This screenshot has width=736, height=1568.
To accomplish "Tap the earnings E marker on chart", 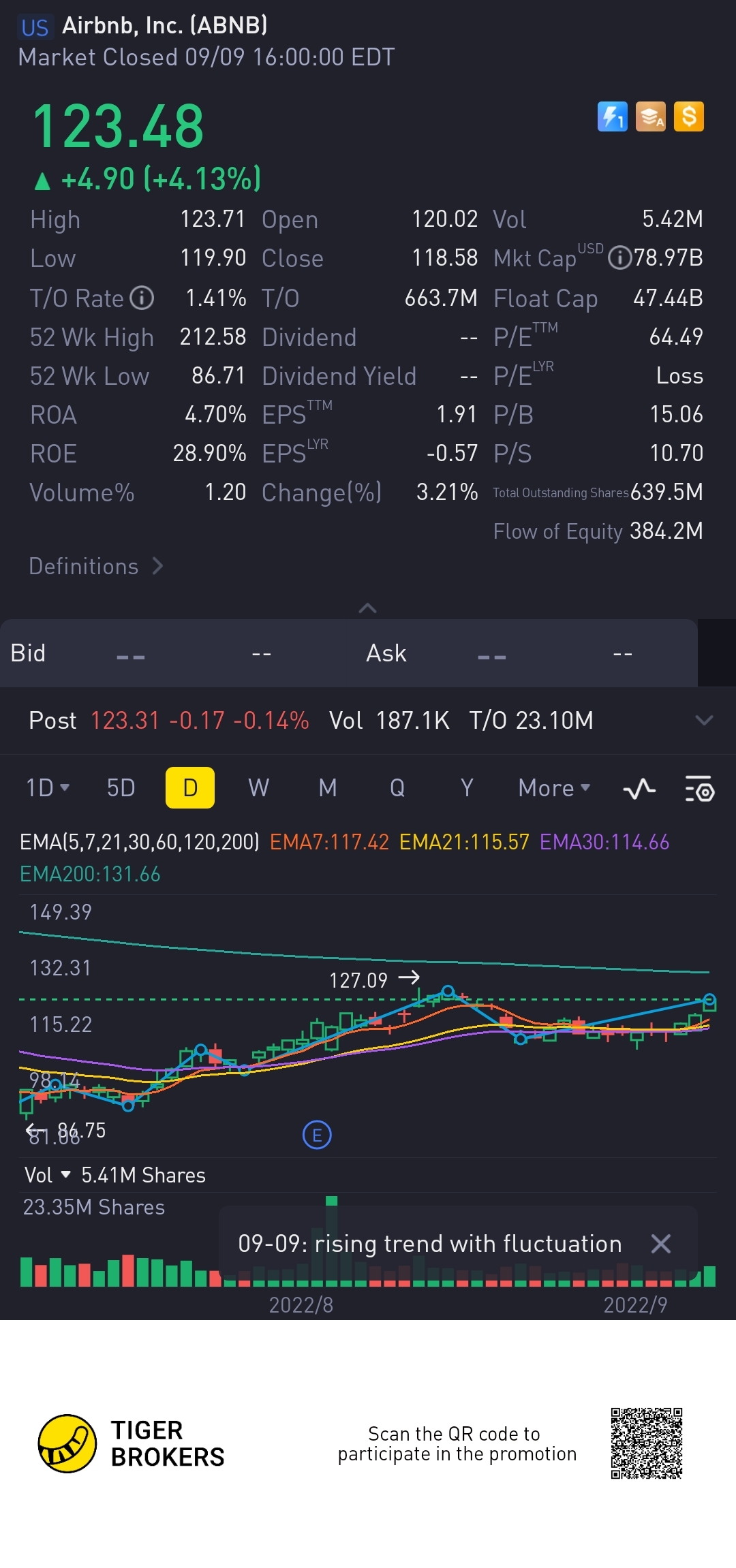I will pos(317,1135).
